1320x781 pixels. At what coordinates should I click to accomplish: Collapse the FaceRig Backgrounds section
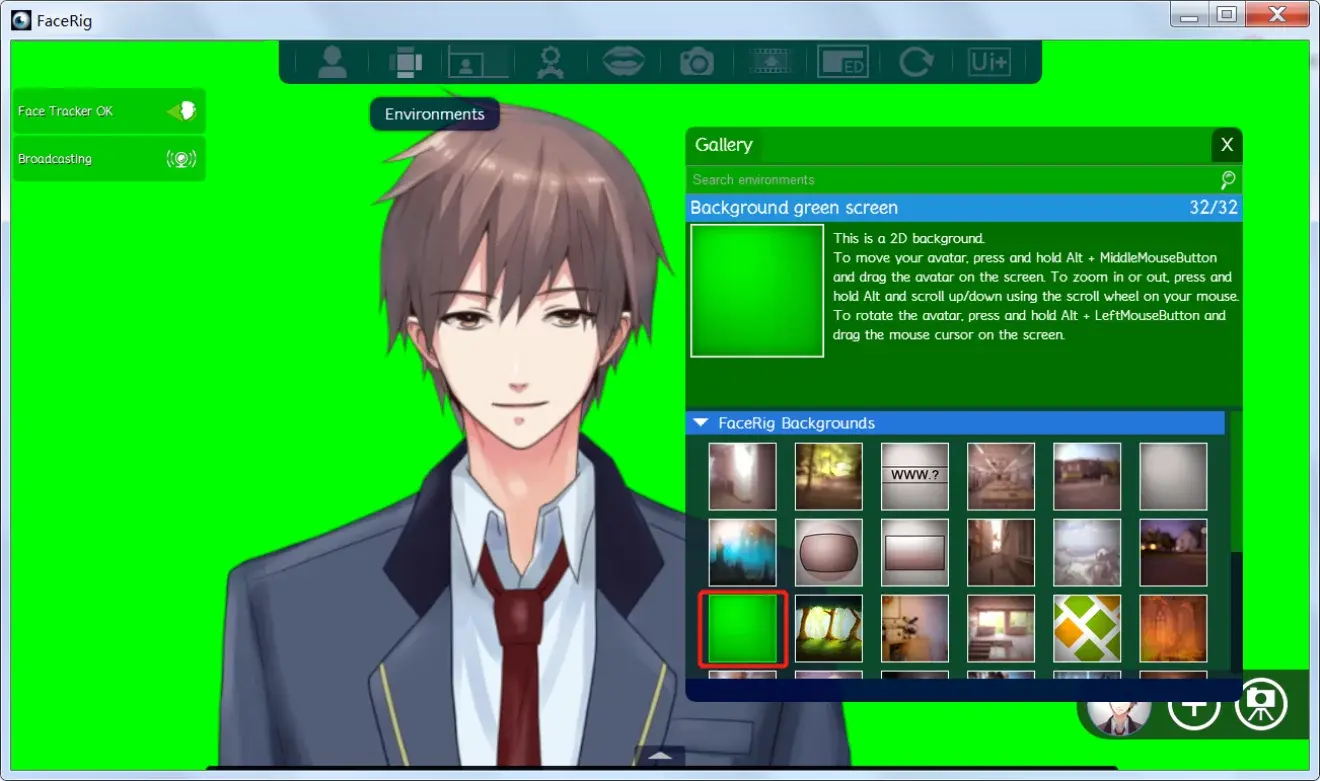[700, 423]
